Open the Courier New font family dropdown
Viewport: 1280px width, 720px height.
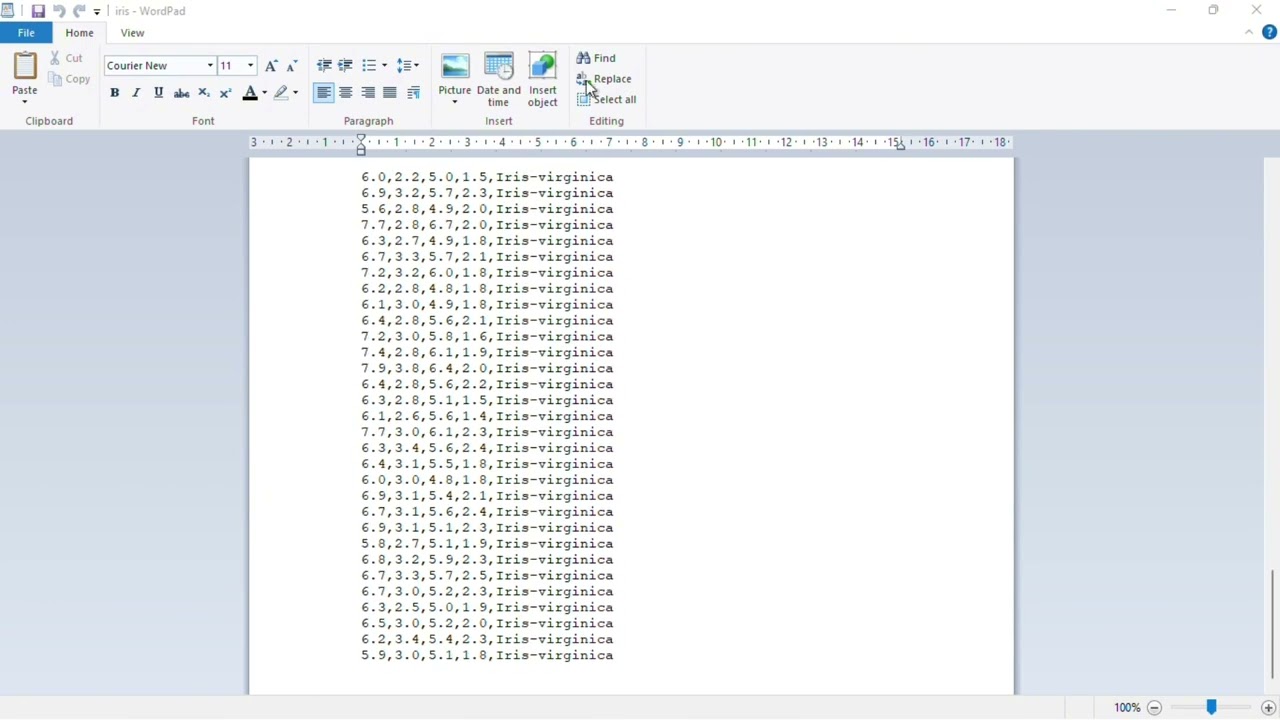coord(210,66)
